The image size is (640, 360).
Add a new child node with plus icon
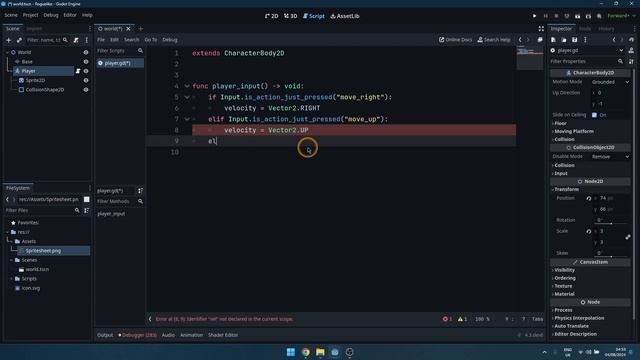9,40
